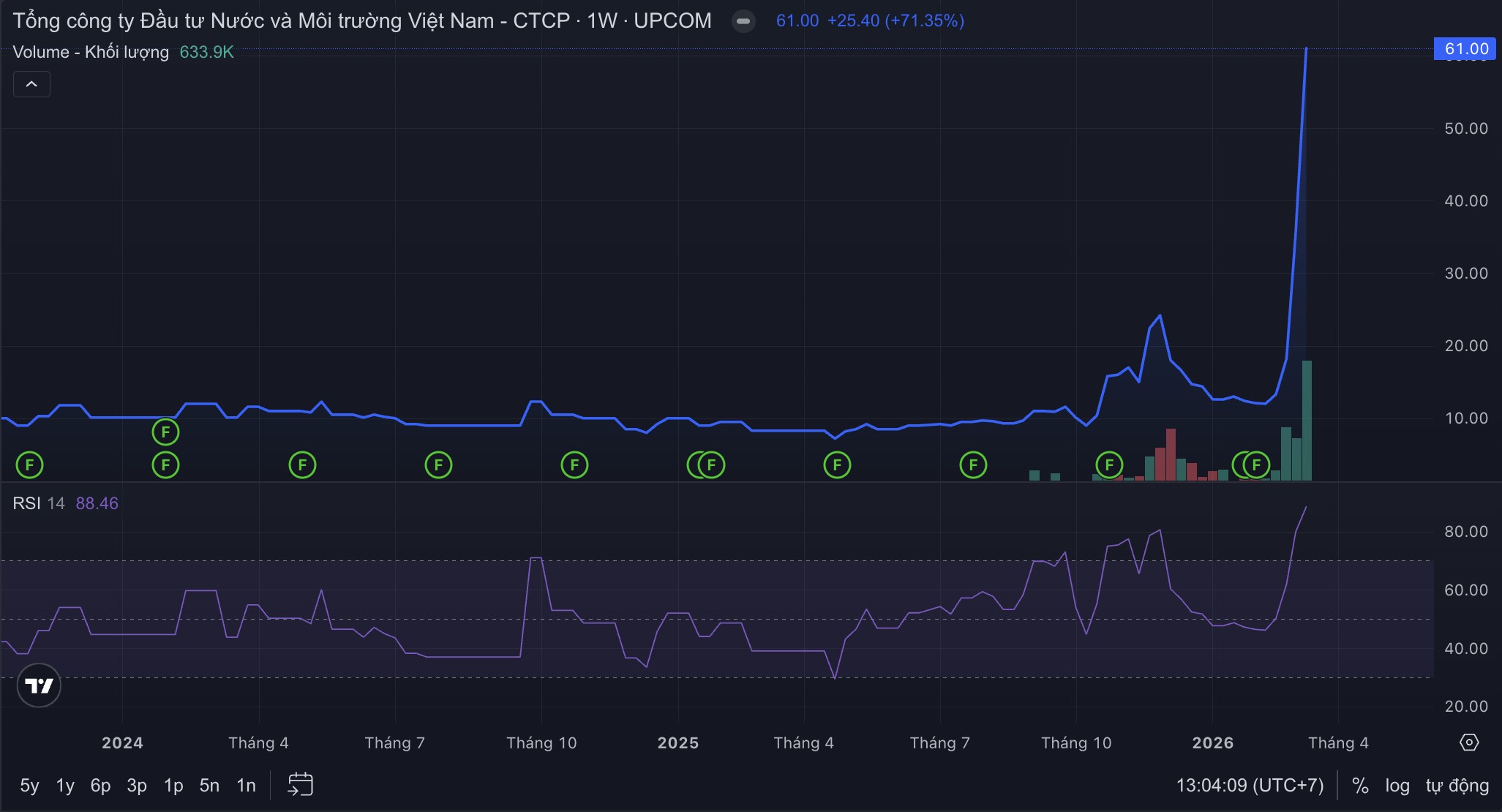1502x812 pixels.
Task: Click the TradingView logo icon
Action: (39, 685)
